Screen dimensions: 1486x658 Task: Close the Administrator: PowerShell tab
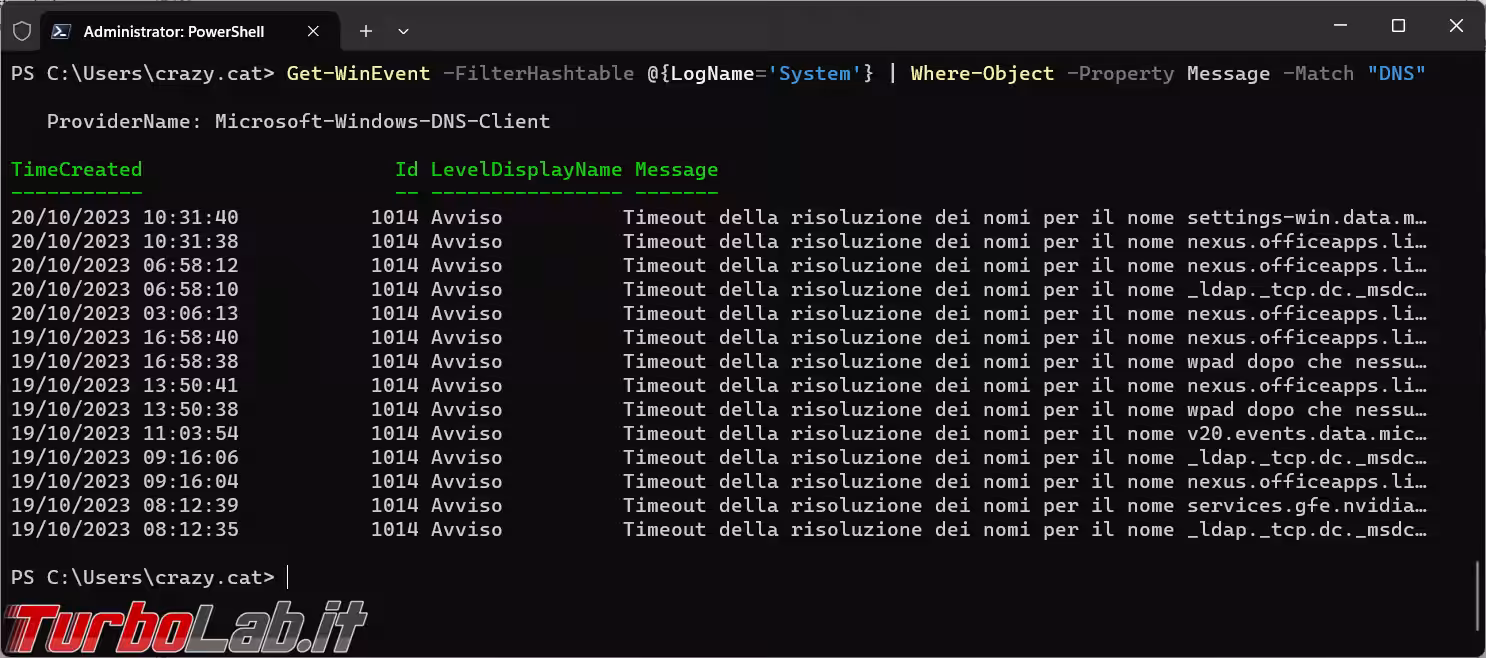pos(313,31)
